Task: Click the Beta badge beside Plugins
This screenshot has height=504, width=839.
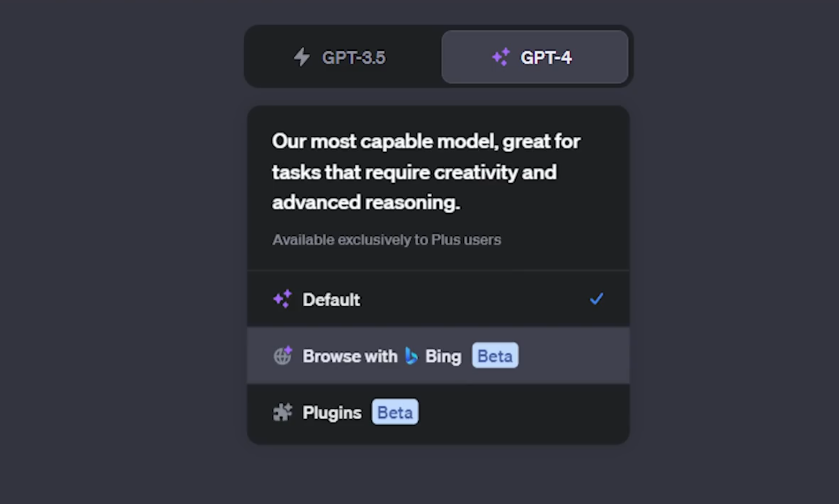Action: 395,412
